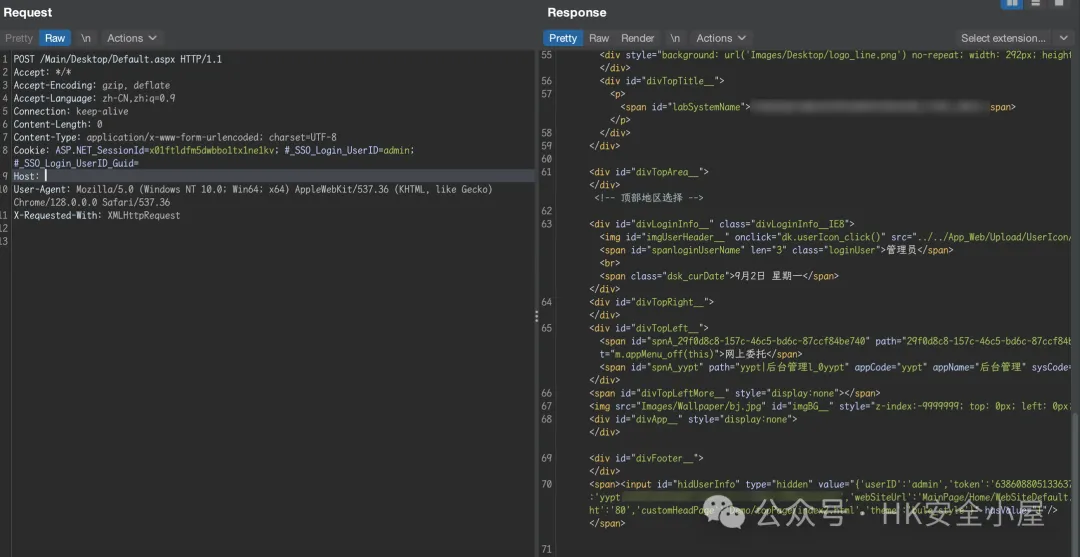Click the divTopRight__ div line
Image resolution: width=1080 pixels, height=557 pixels.
tap(652, 302)
